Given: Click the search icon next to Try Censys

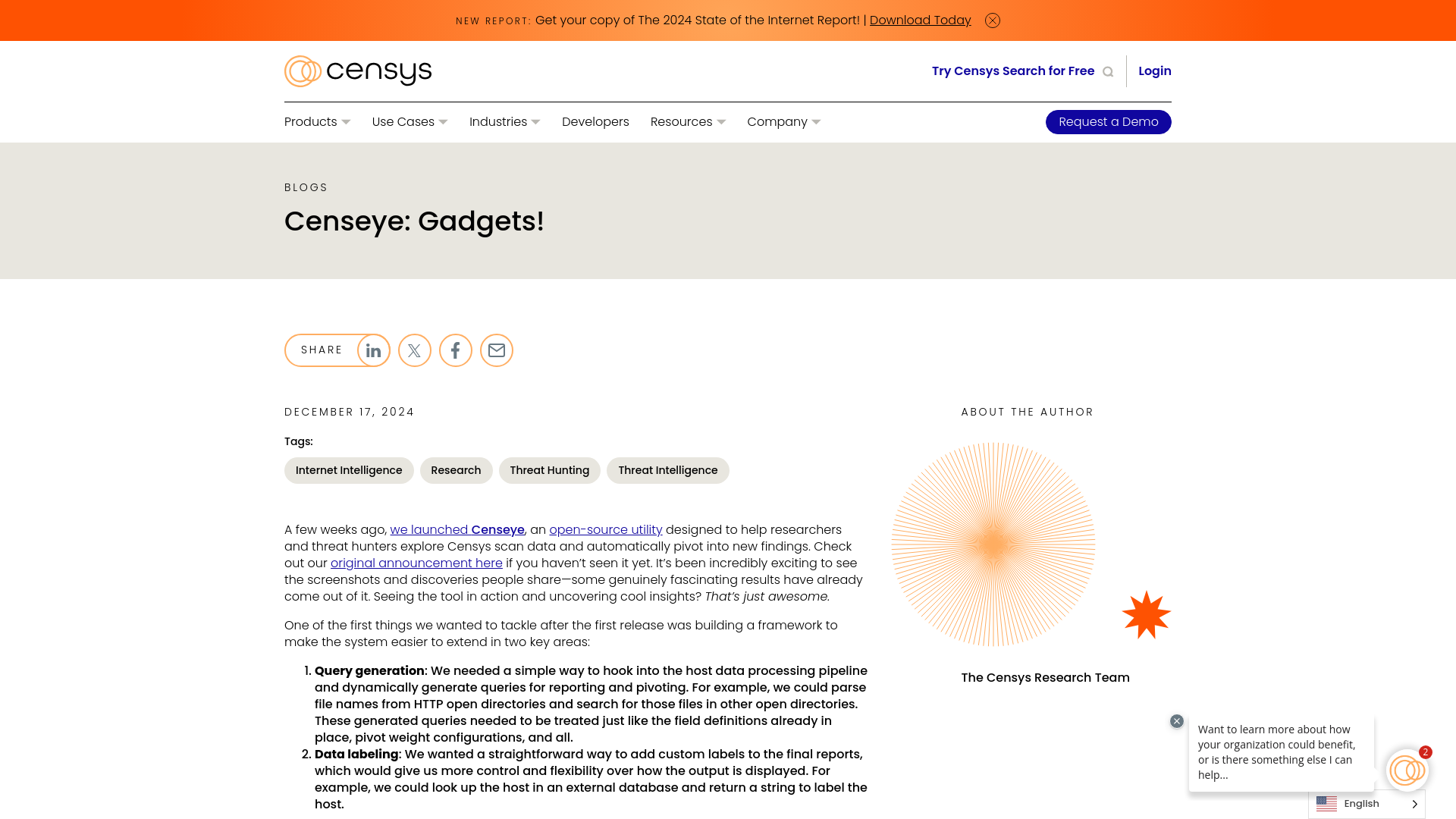Looking at the screenshot, I should (x=1108, y=71).
